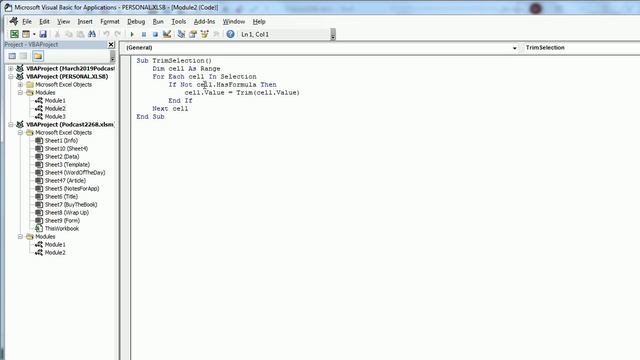Collapse VBAProject (Podcast2268.xlsm) node
The width and height of the screenshot is (640, 360).
(11, 124)
